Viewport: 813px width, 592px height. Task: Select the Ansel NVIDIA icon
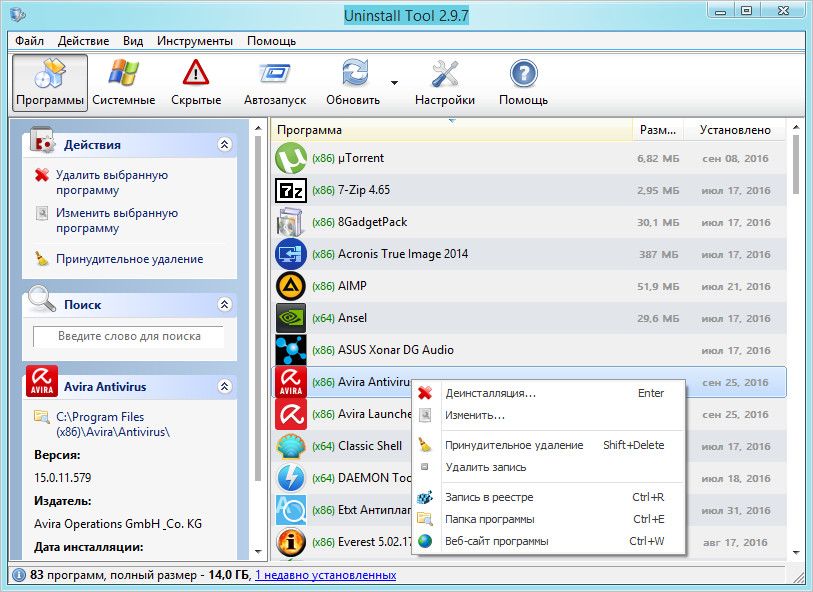point(290,318)
